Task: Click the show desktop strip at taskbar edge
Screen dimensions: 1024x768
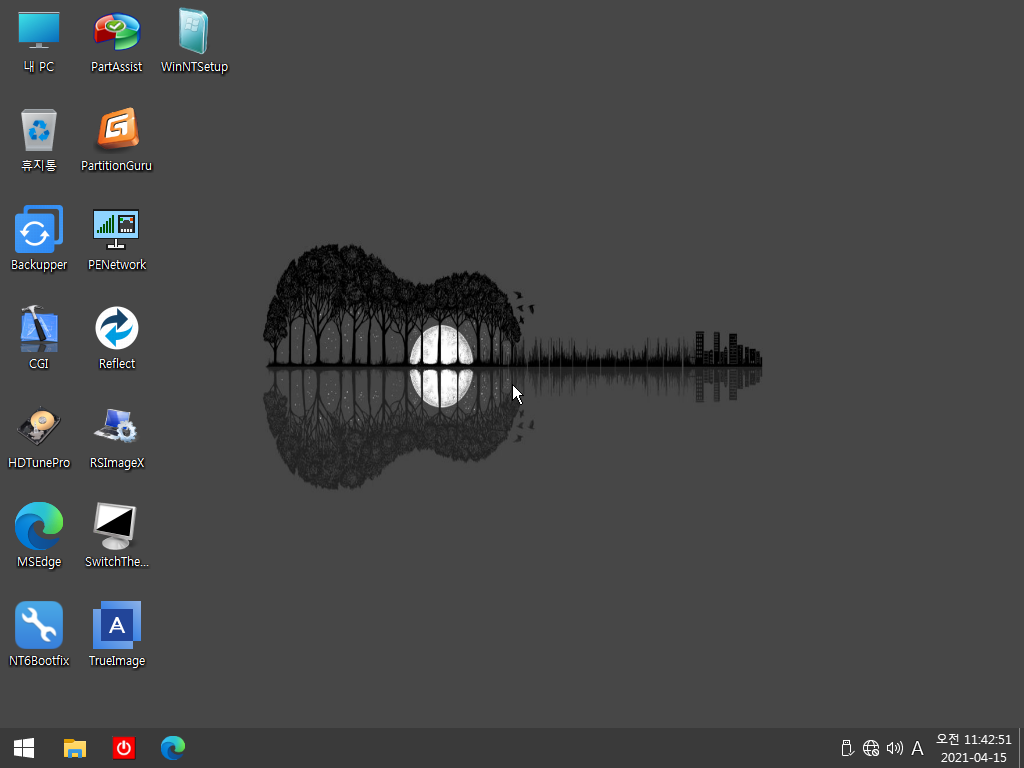Action: (x=1021, y=748)
